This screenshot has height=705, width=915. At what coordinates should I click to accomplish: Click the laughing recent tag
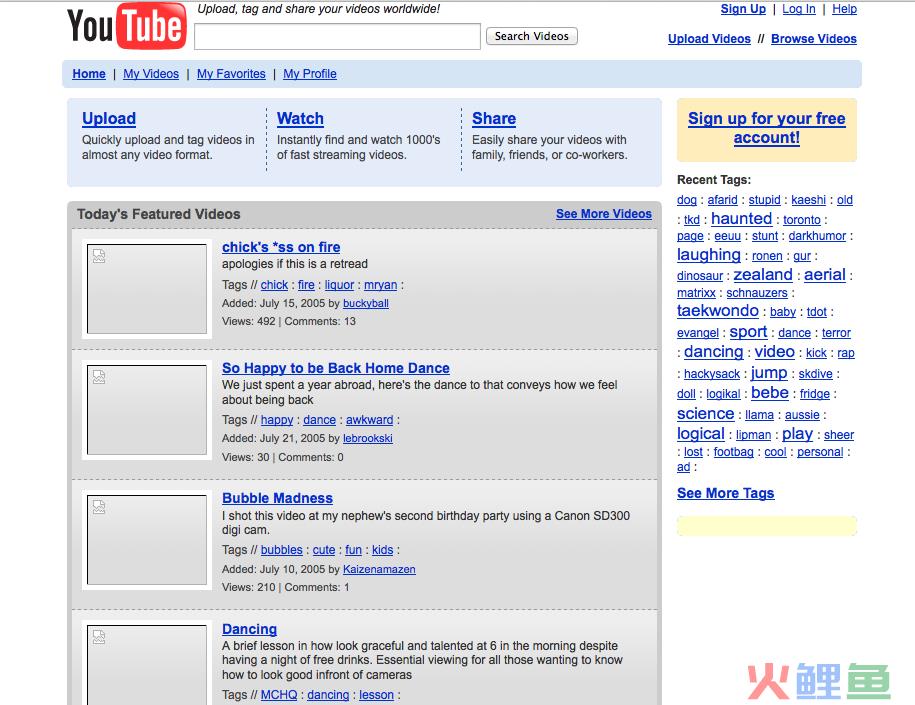(x=708, y=254)
